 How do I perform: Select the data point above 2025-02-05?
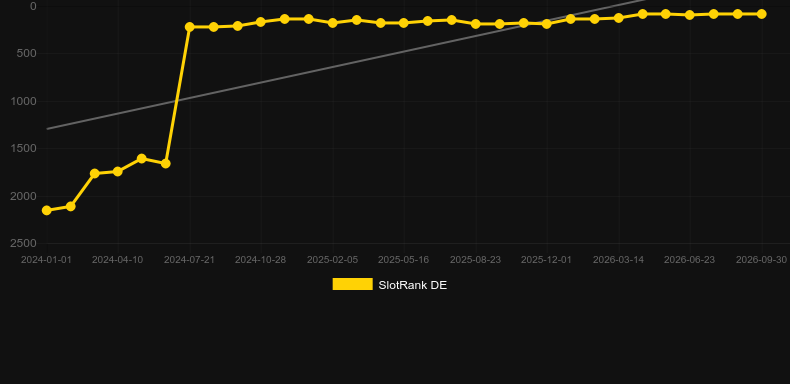[333, 23]
